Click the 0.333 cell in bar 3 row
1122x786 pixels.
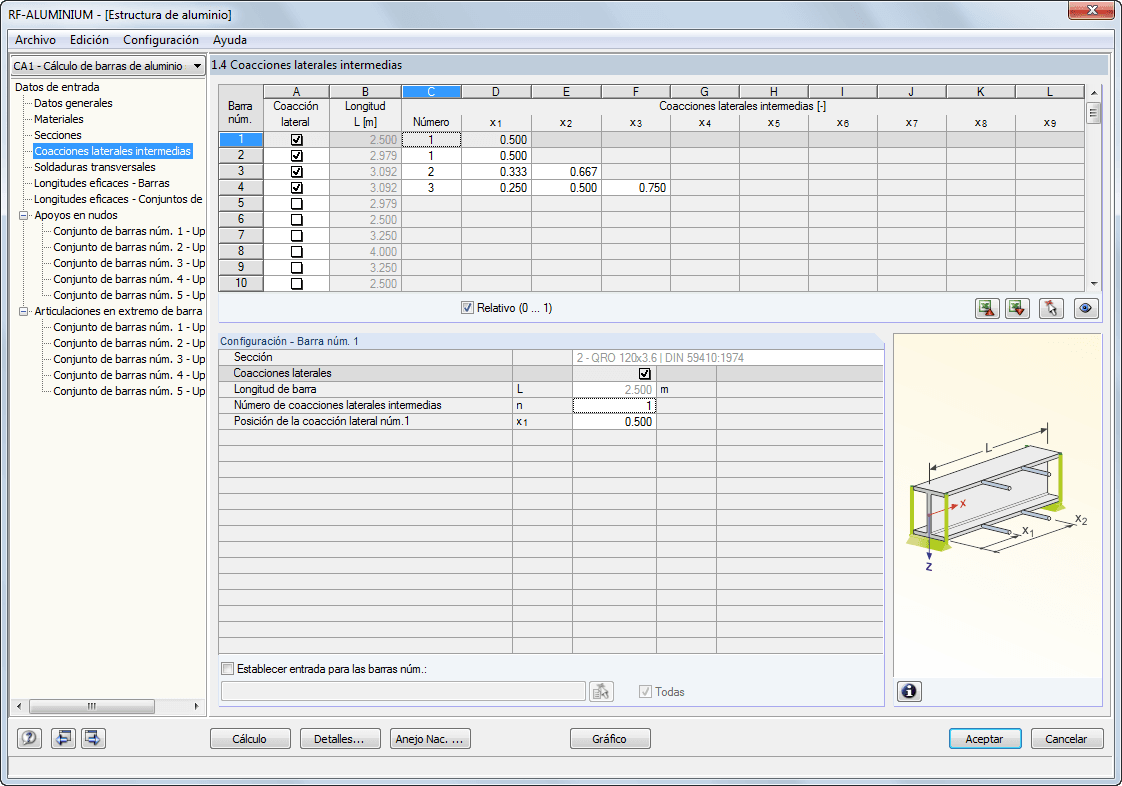coord(497,172)
